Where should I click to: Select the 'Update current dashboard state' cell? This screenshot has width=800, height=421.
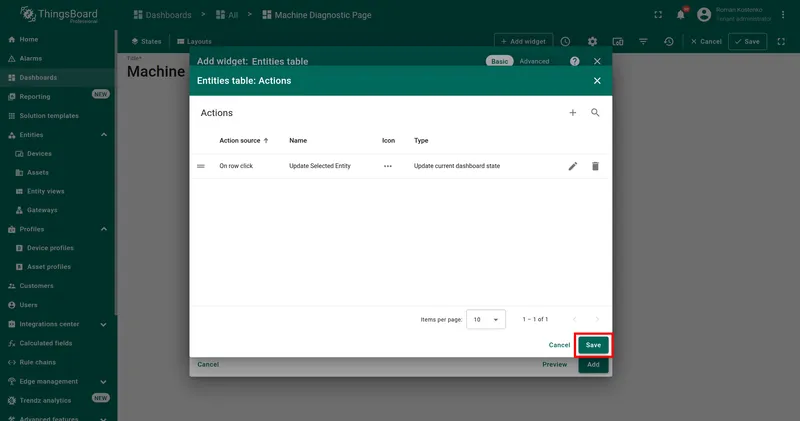tap(457, 166)
